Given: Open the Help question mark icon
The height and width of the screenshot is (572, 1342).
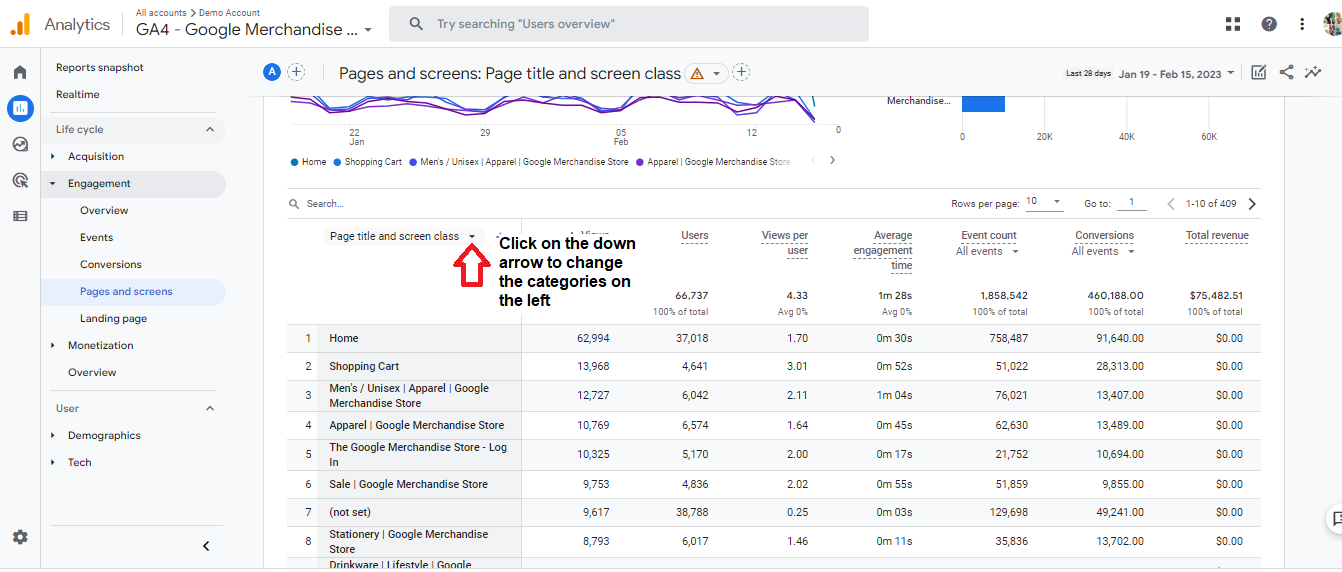Looking at the screenshot, I should [1269, 24].
